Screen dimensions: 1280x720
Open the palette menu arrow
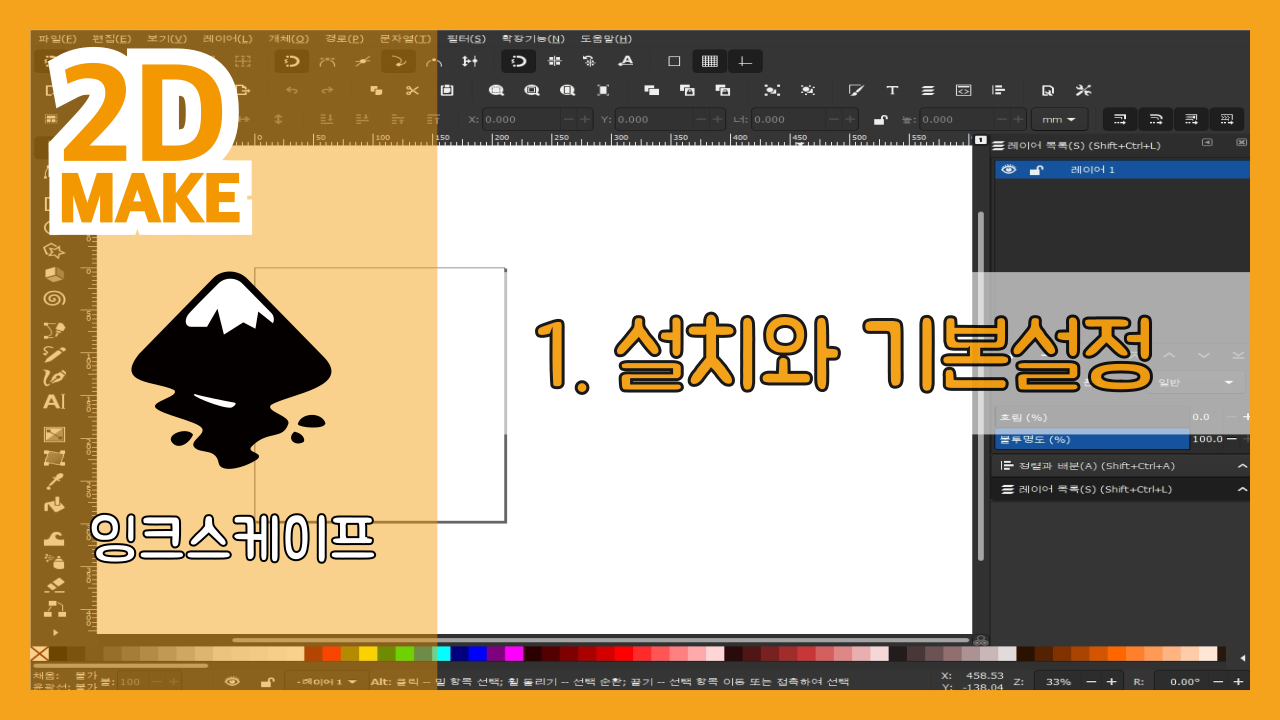click(x=1242, y=658)
